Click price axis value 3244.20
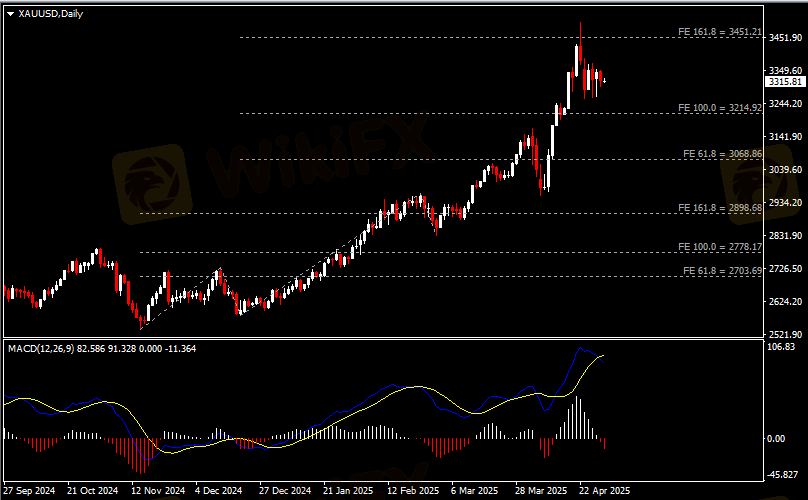808x500 pixels. [785, 104]
